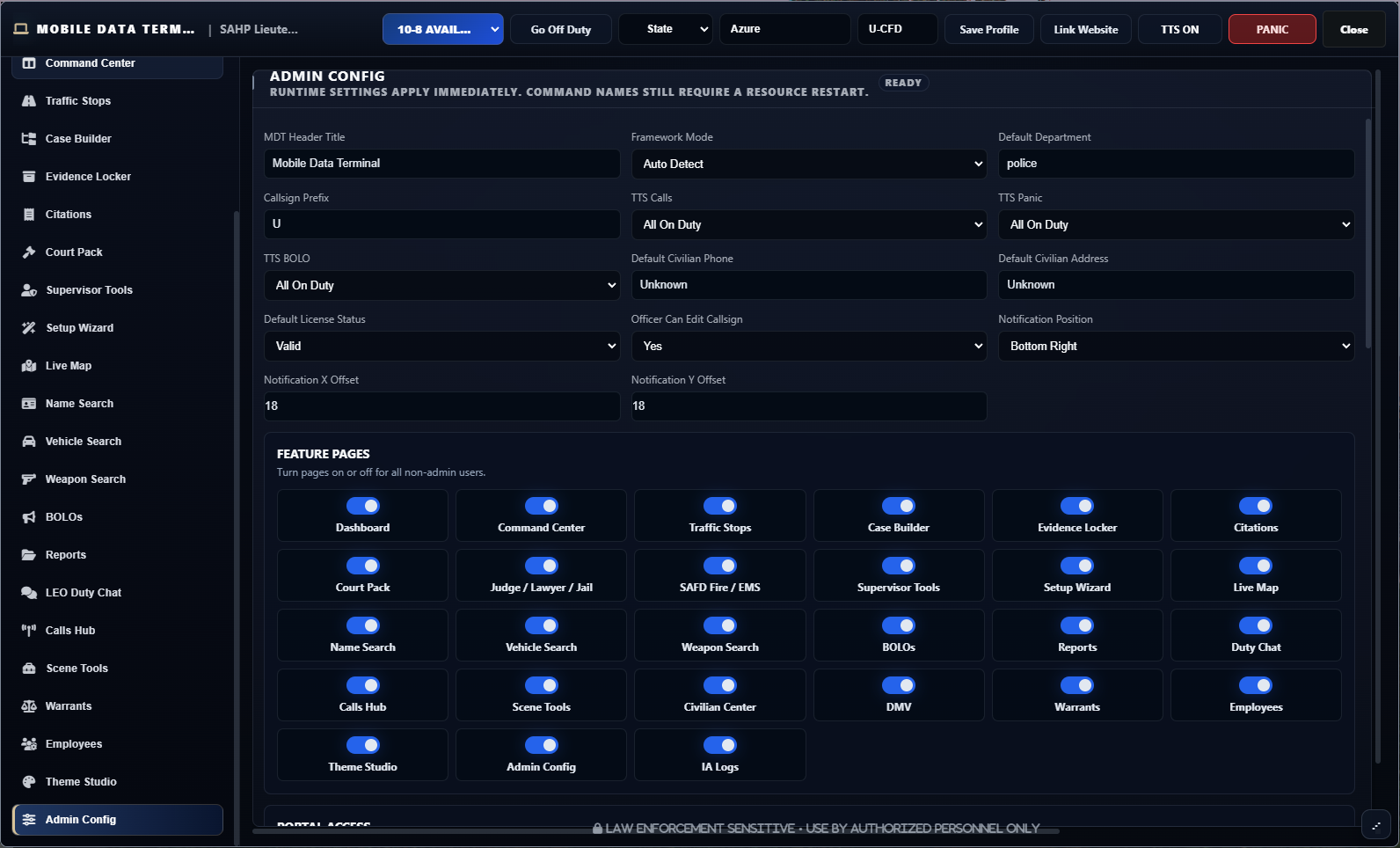This screenshot has width=1400, height=848.
Task: Click the Default Department input field
Action: (x=1177, y=164)
